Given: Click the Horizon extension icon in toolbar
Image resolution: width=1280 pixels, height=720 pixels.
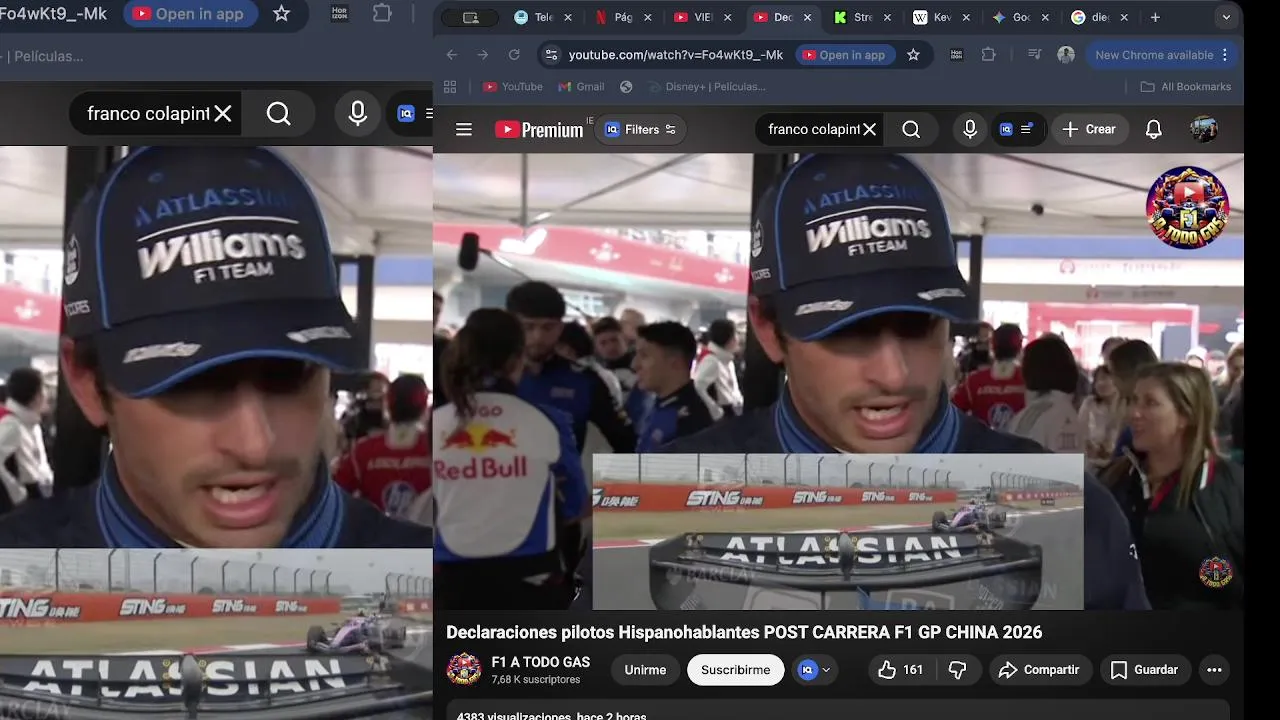Looking at the screenshot, I should (x=957, y=55).
